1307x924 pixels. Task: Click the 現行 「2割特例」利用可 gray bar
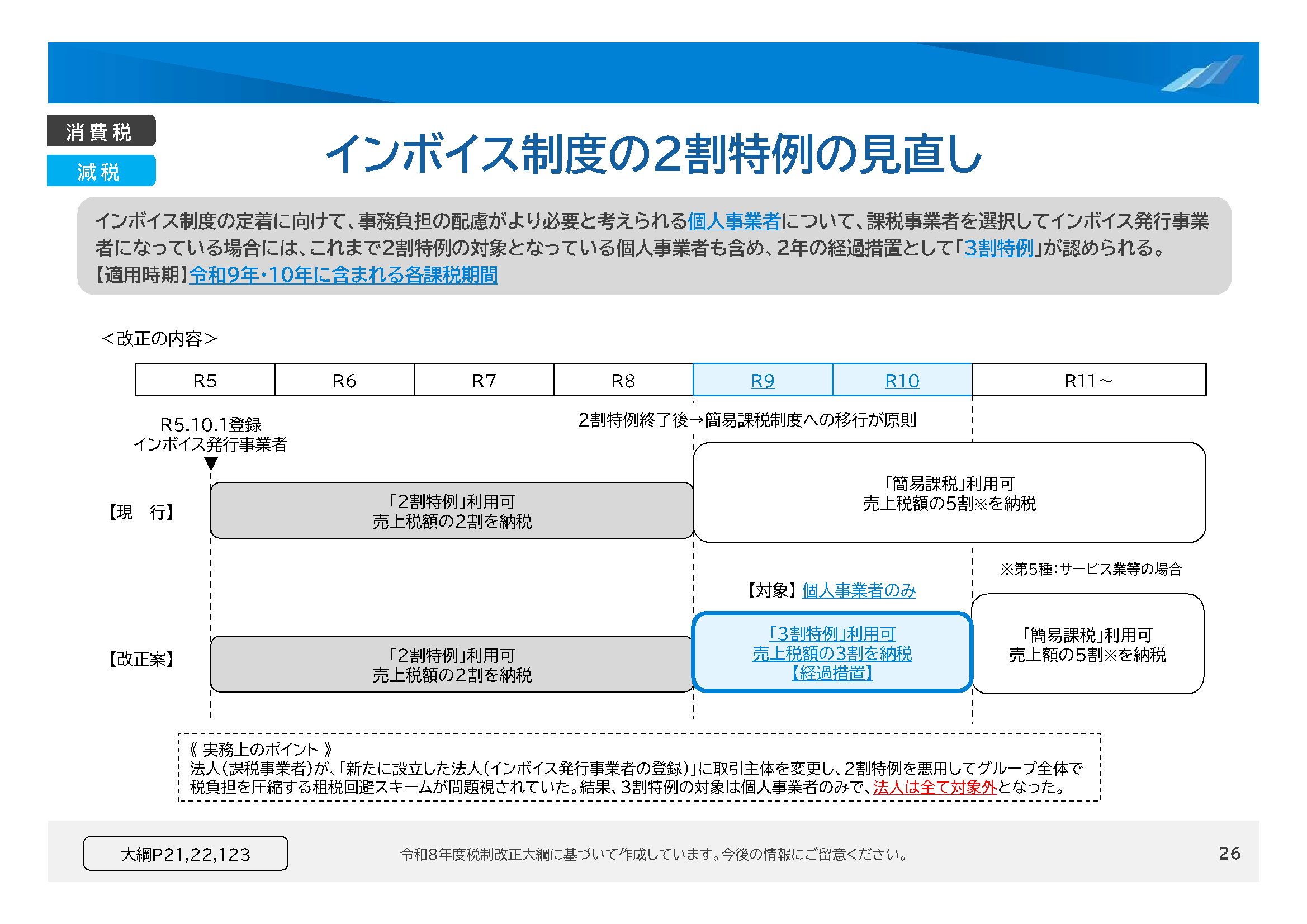452,511
